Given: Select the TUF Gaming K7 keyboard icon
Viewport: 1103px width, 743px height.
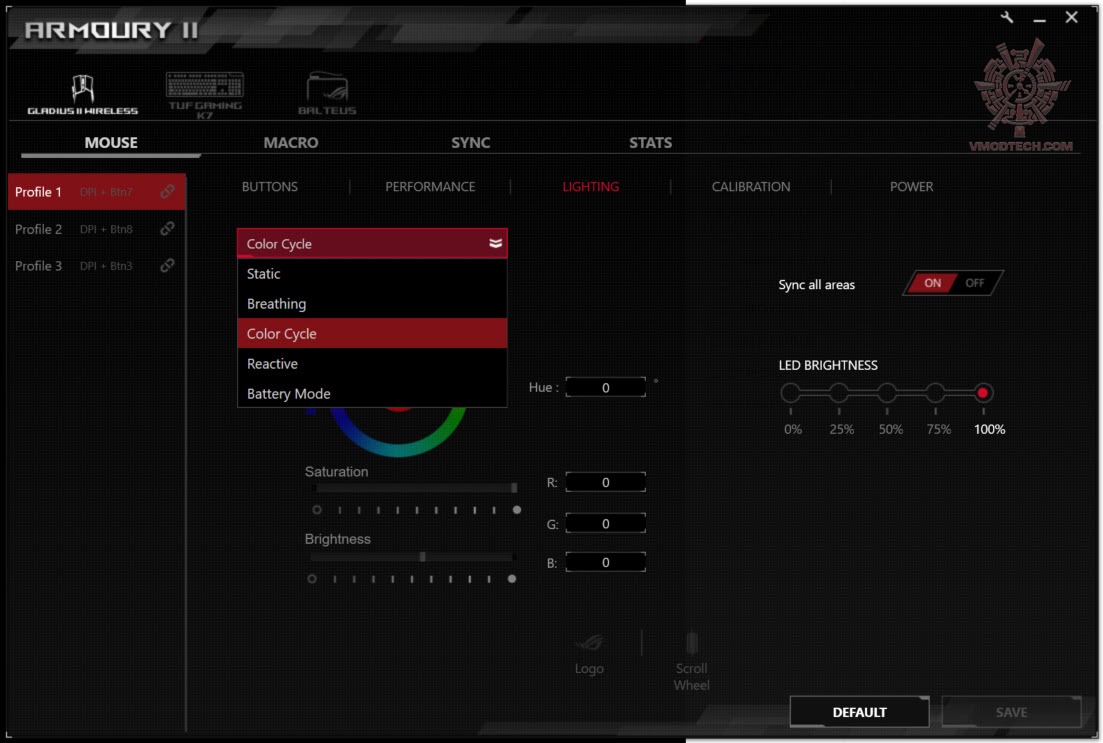Looking at the screenshot, I should 205,95.
